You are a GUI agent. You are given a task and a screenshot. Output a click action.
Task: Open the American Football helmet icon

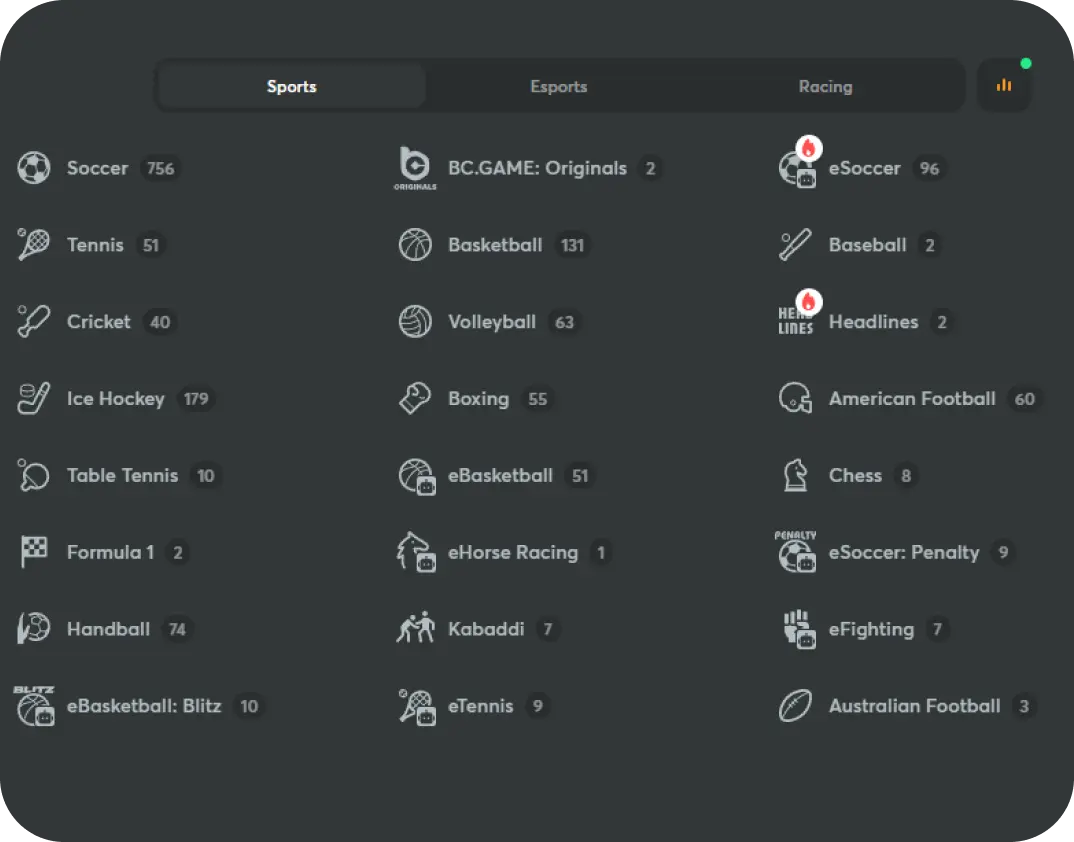click(796, 399)
